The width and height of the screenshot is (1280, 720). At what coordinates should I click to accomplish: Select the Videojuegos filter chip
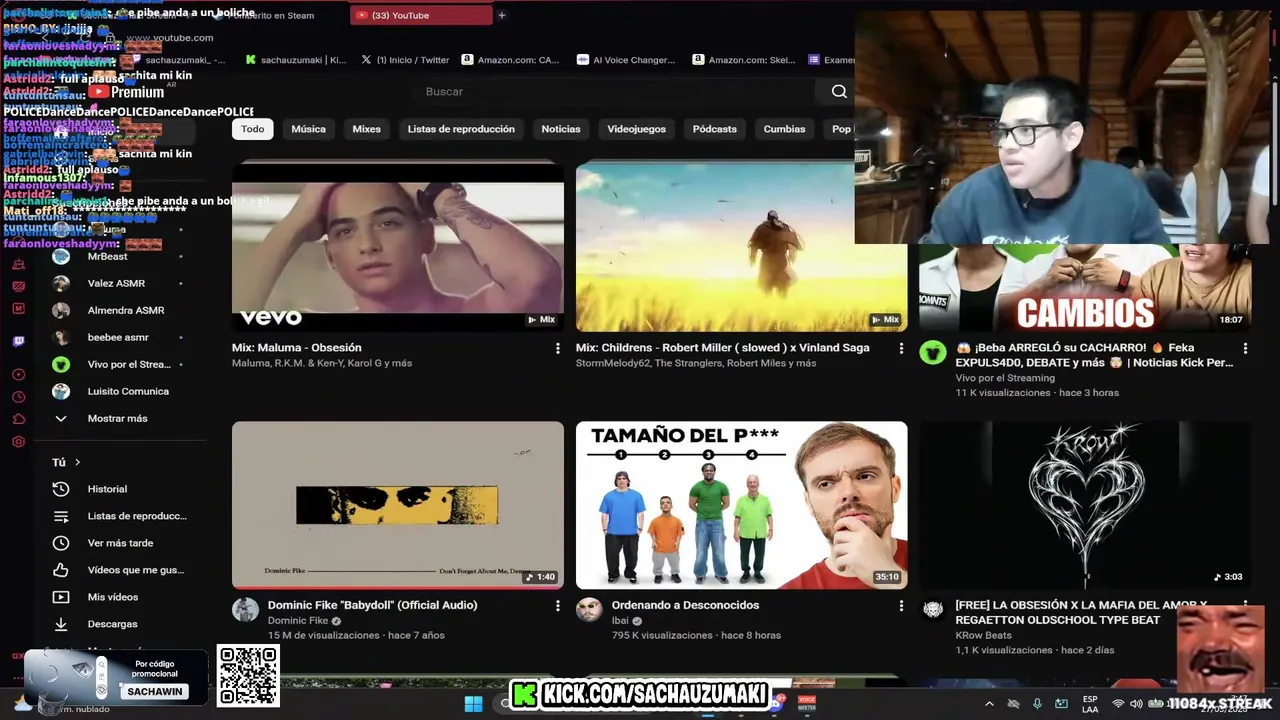636,129
